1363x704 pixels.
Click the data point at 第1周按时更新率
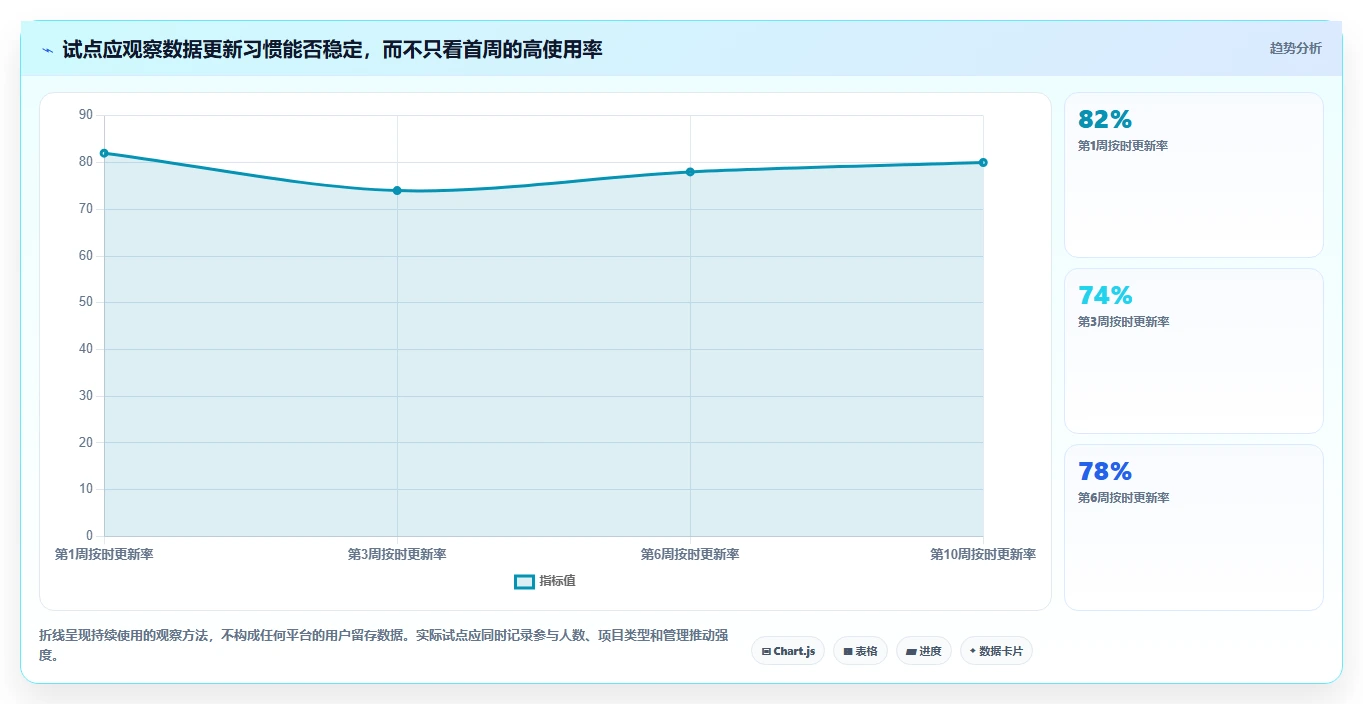coord(104,153)
